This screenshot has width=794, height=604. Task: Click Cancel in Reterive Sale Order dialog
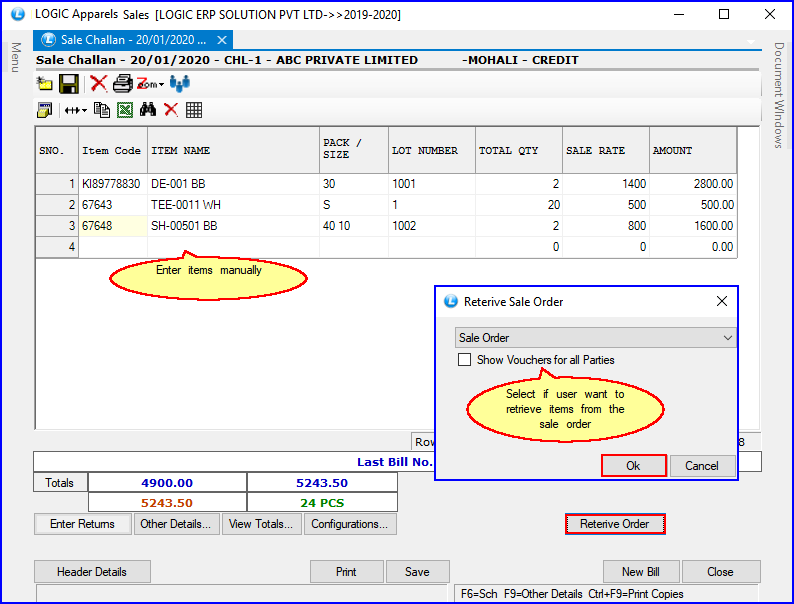(702, 466)
